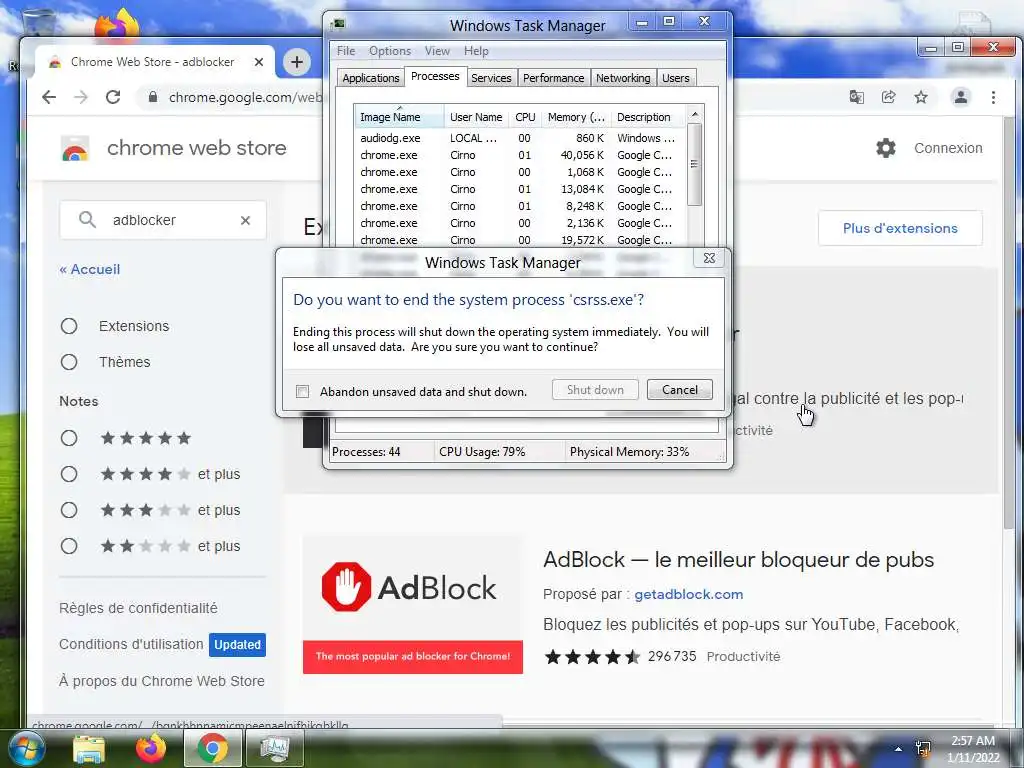Select two stars et plus filter
This screenshot has height=768, width=1024.
(69, 546)
